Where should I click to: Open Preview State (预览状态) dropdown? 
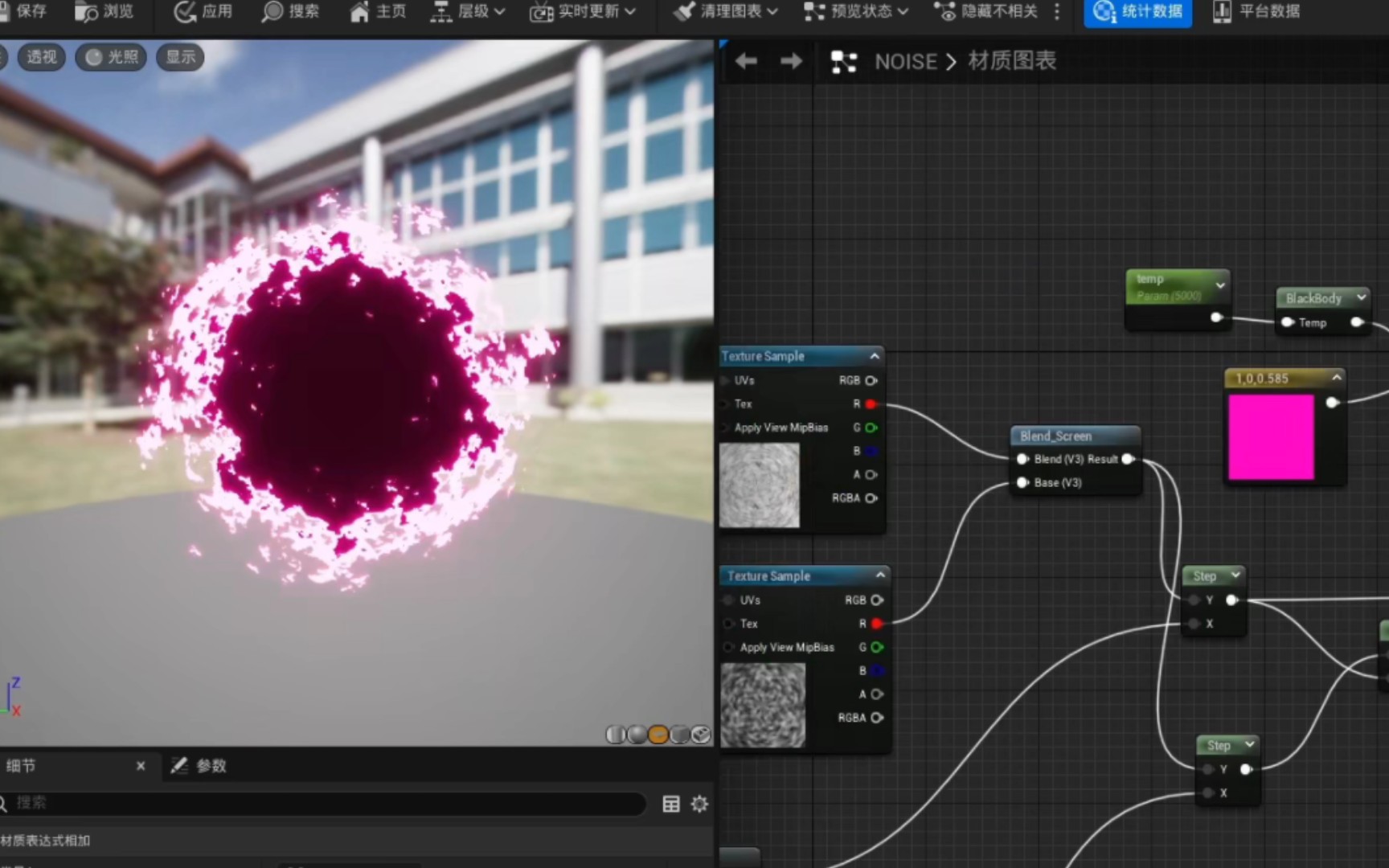(x=855, y=11)
